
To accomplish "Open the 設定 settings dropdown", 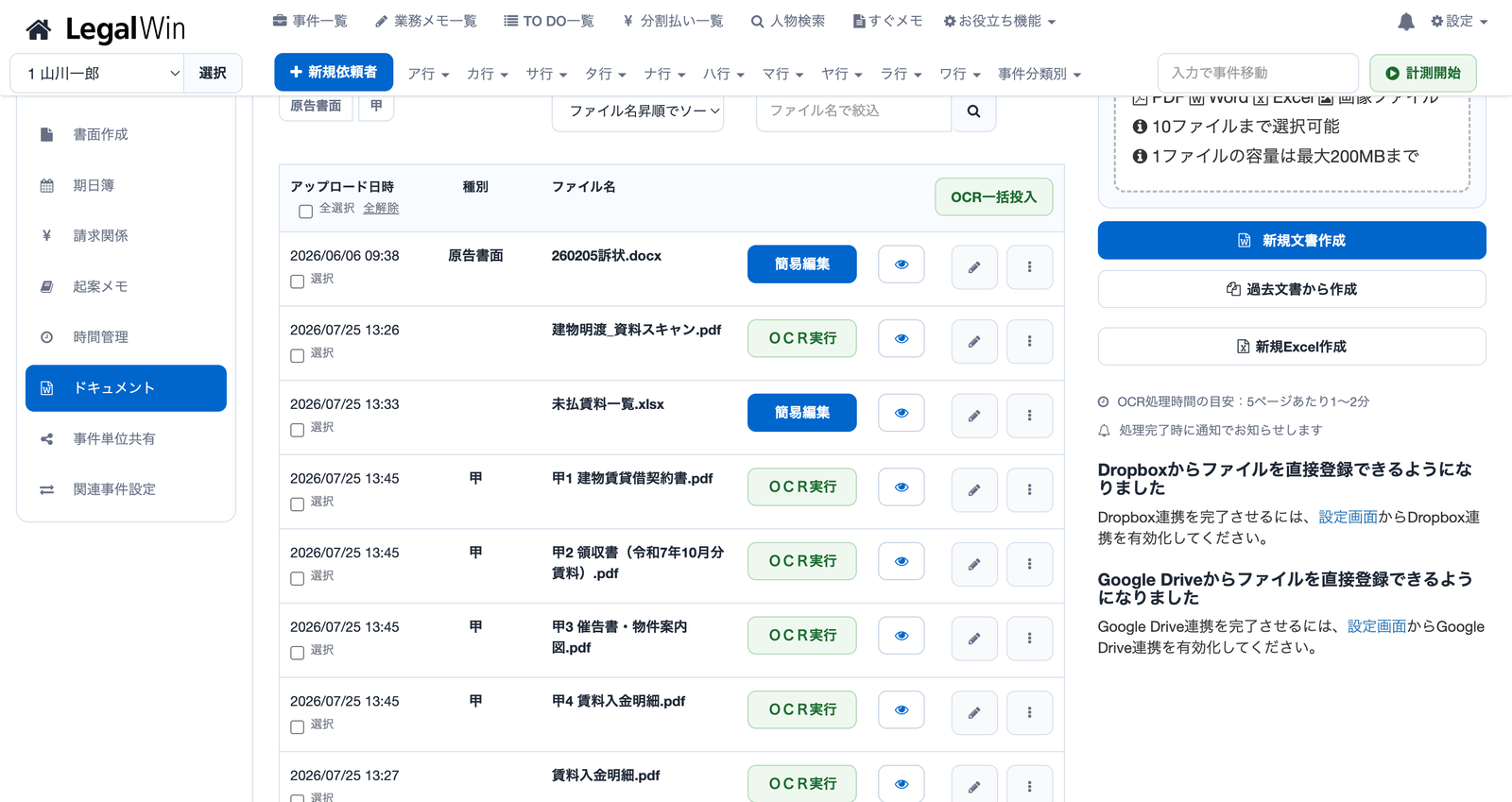I will pos(1459,21).
